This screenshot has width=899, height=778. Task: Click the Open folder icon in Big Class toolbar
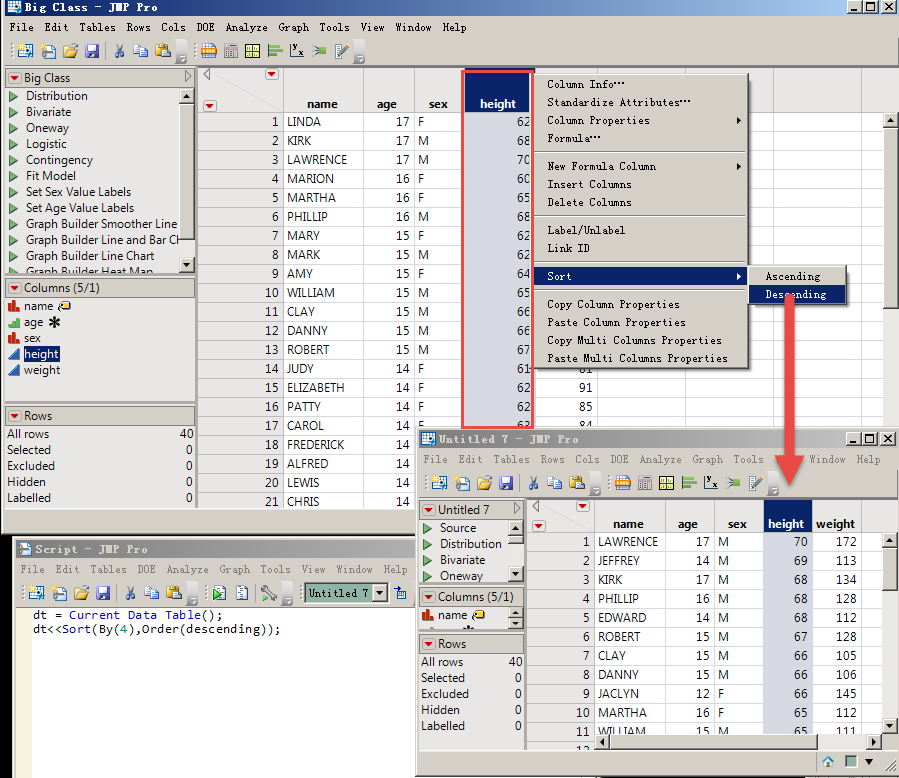click(70, 51)
